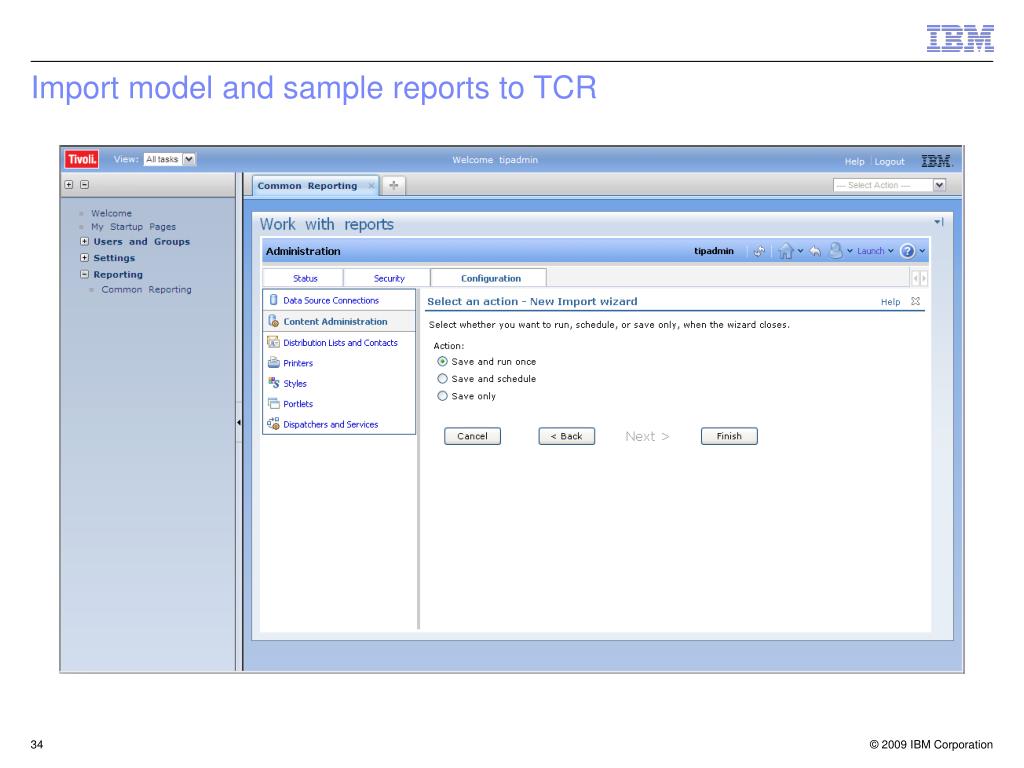Viewport: 1024px width, 768px height.
Task: Click the expand-all plus icon in navigation
Action: coord(69,185)
